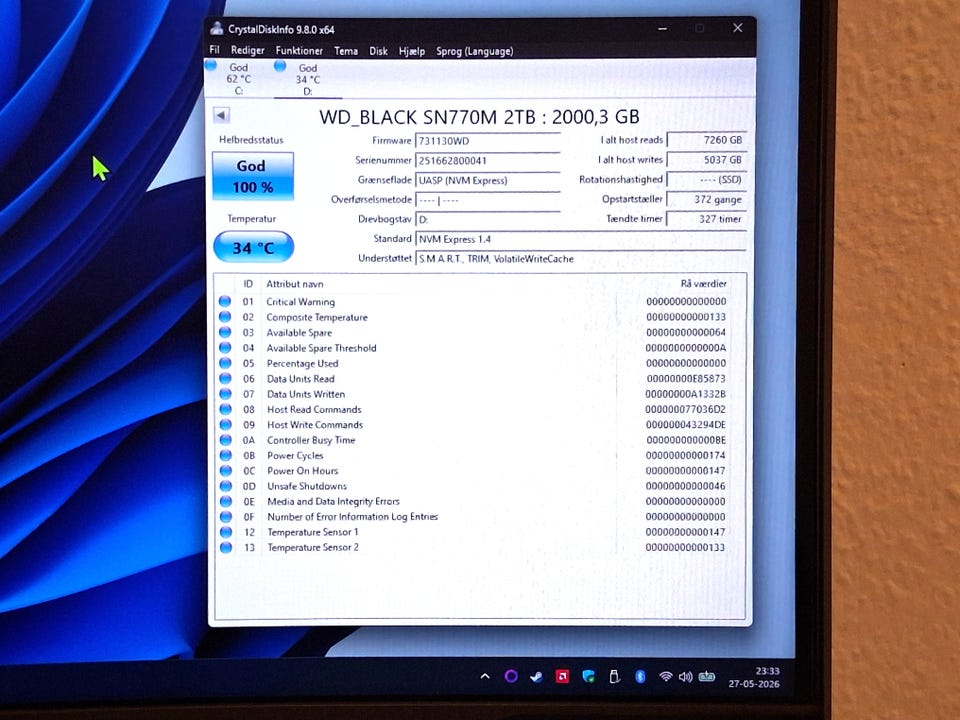
Task: Open the Rediger menu
Action: [247, 50]
